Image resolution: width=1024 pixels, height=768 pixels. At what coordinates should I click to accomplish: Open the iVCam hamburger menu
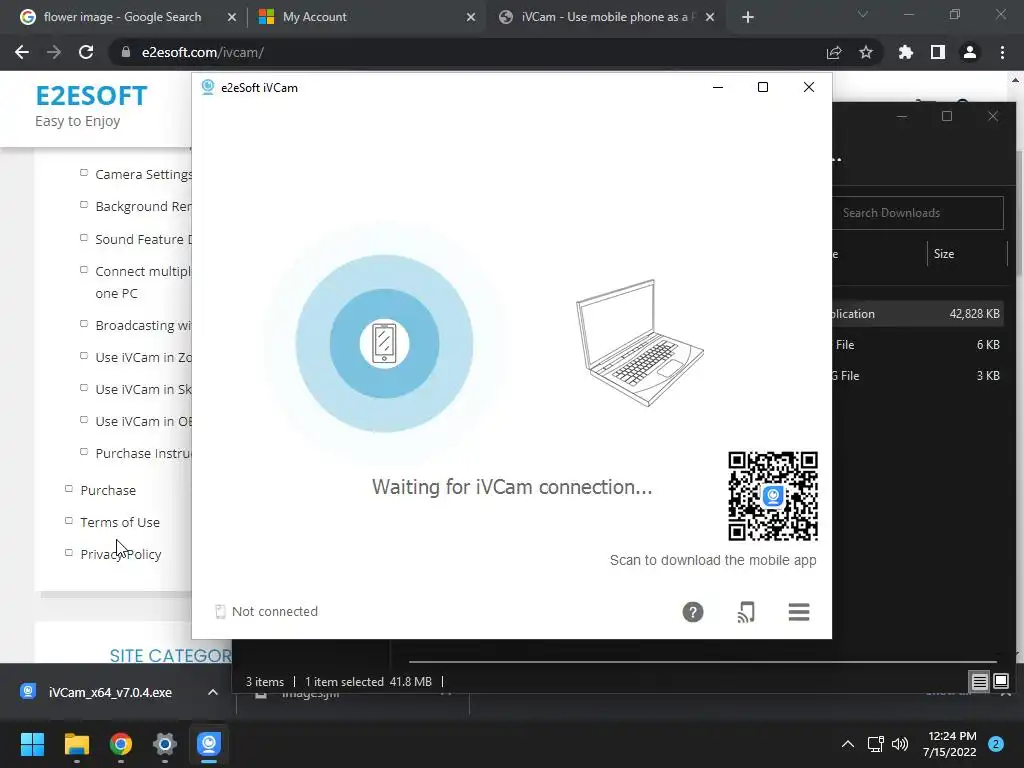tap(799, 612)
